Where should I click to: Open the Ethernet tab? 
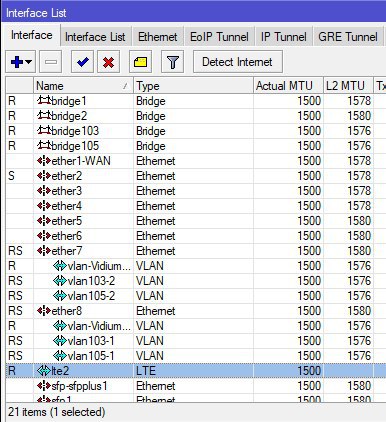(x=158, y=37)
